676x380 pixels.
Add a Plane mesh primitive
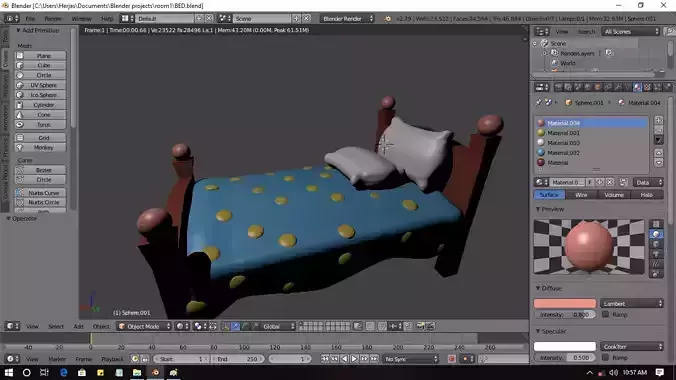[41, 56]
